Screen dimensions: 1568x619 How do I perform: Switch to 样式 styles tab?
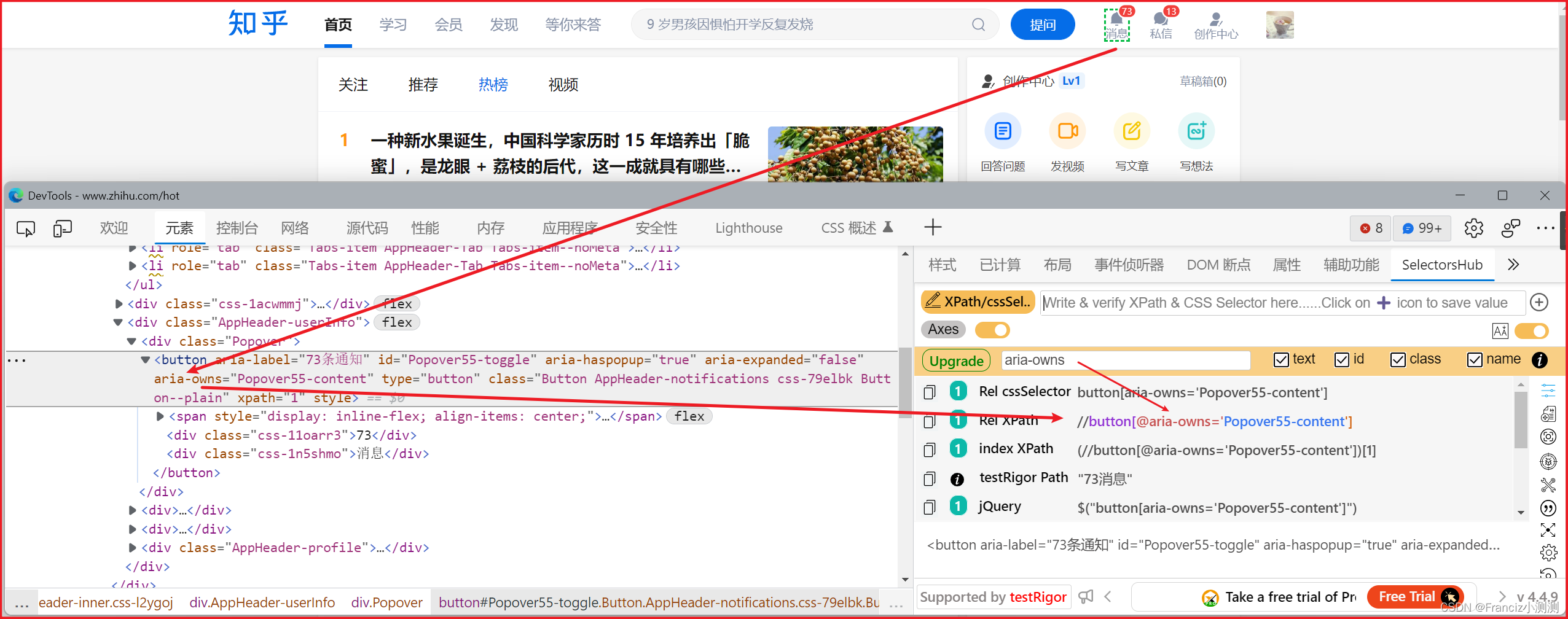point(942,265)
